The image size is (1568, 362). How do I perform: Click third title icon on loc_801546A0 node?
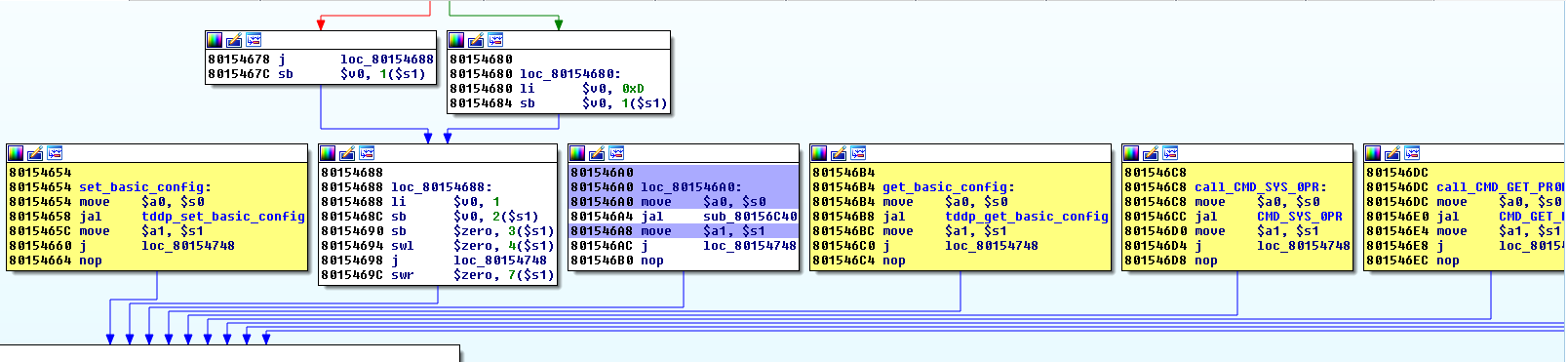pos(616,153)
